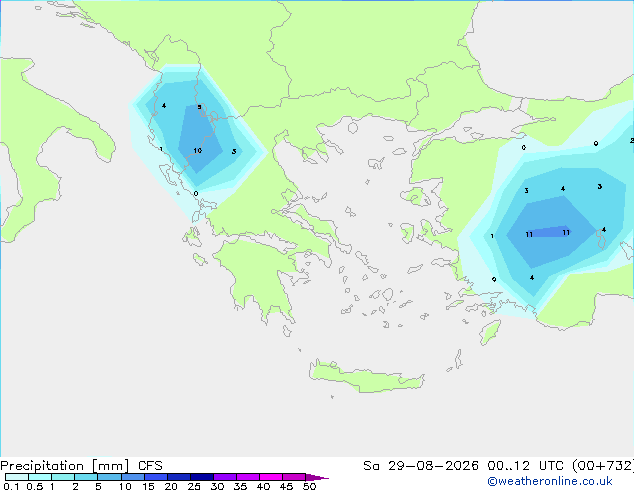Click the '(00+732)' forecast offset text
The height and width of the screenshot is (490, 634).
[x=603, y=466]
